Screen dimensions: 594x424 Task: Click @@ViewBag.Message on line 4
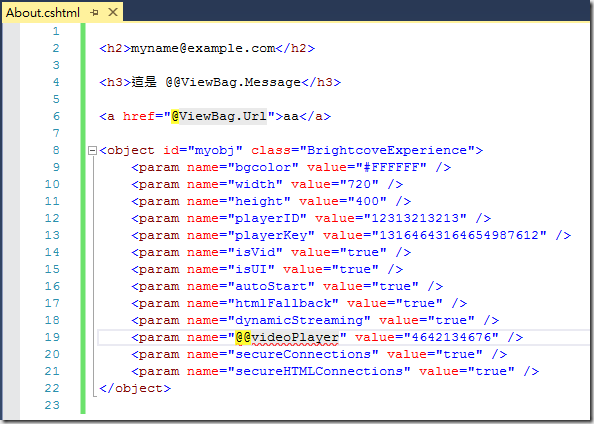(x=233, y=82)
